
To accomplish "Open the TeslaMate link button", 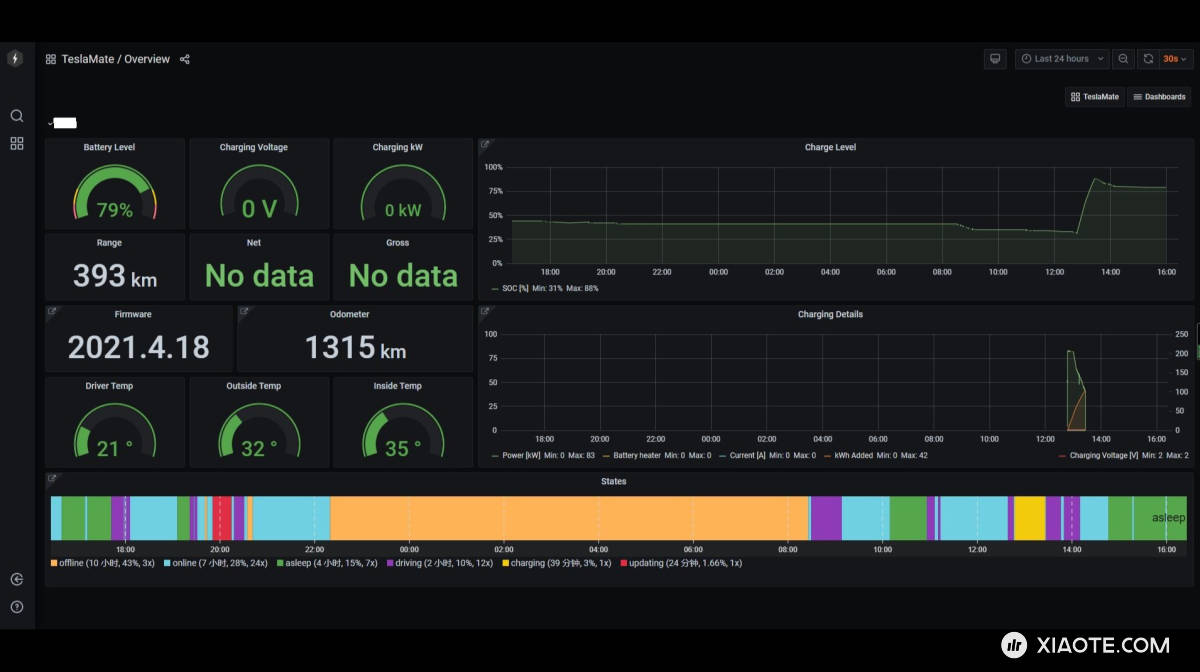I will coord(1094,97).
